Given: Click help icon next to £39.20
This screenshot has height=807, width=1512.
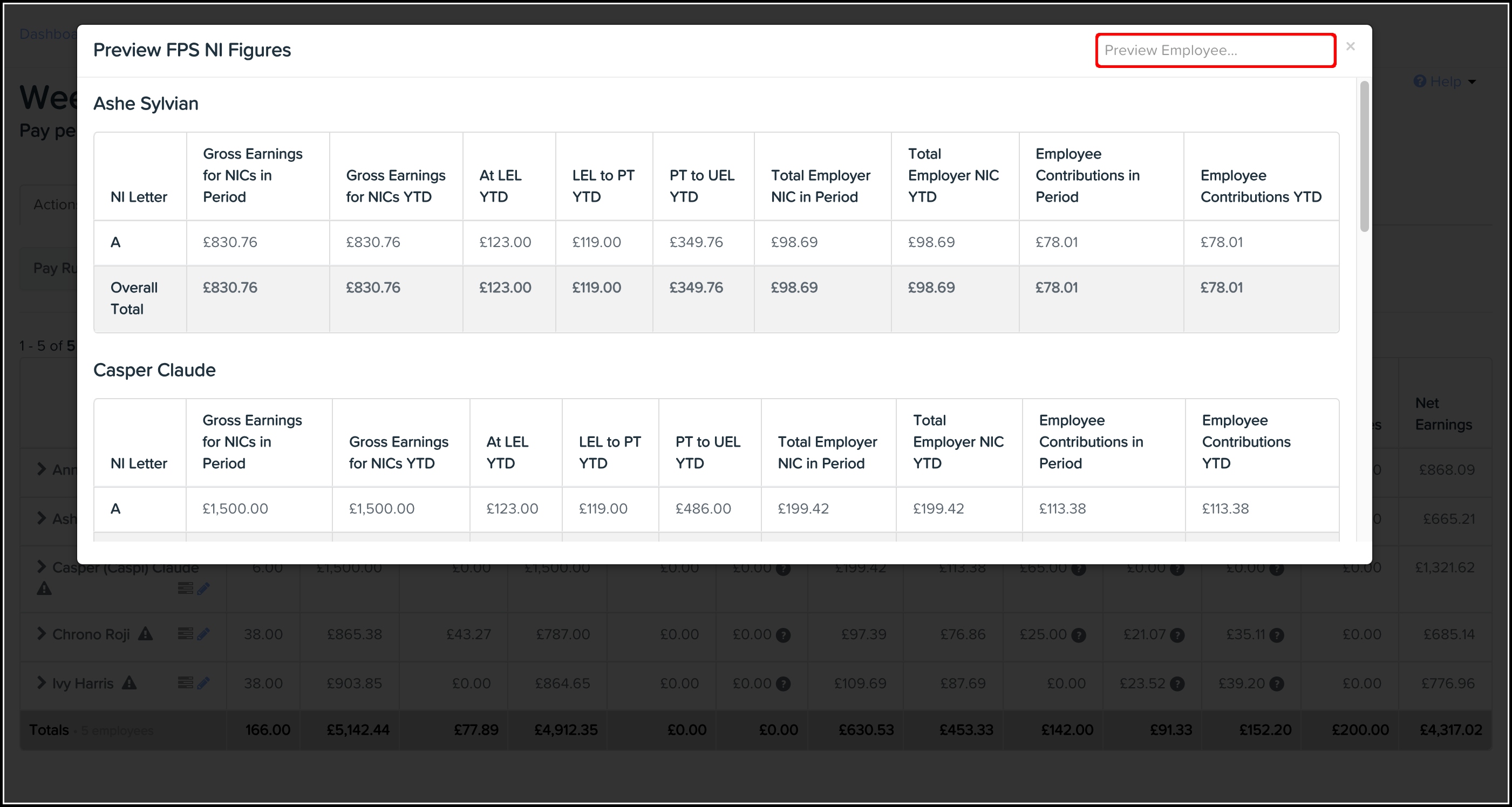Looking at the screenshot, I should pos(1277,684).
